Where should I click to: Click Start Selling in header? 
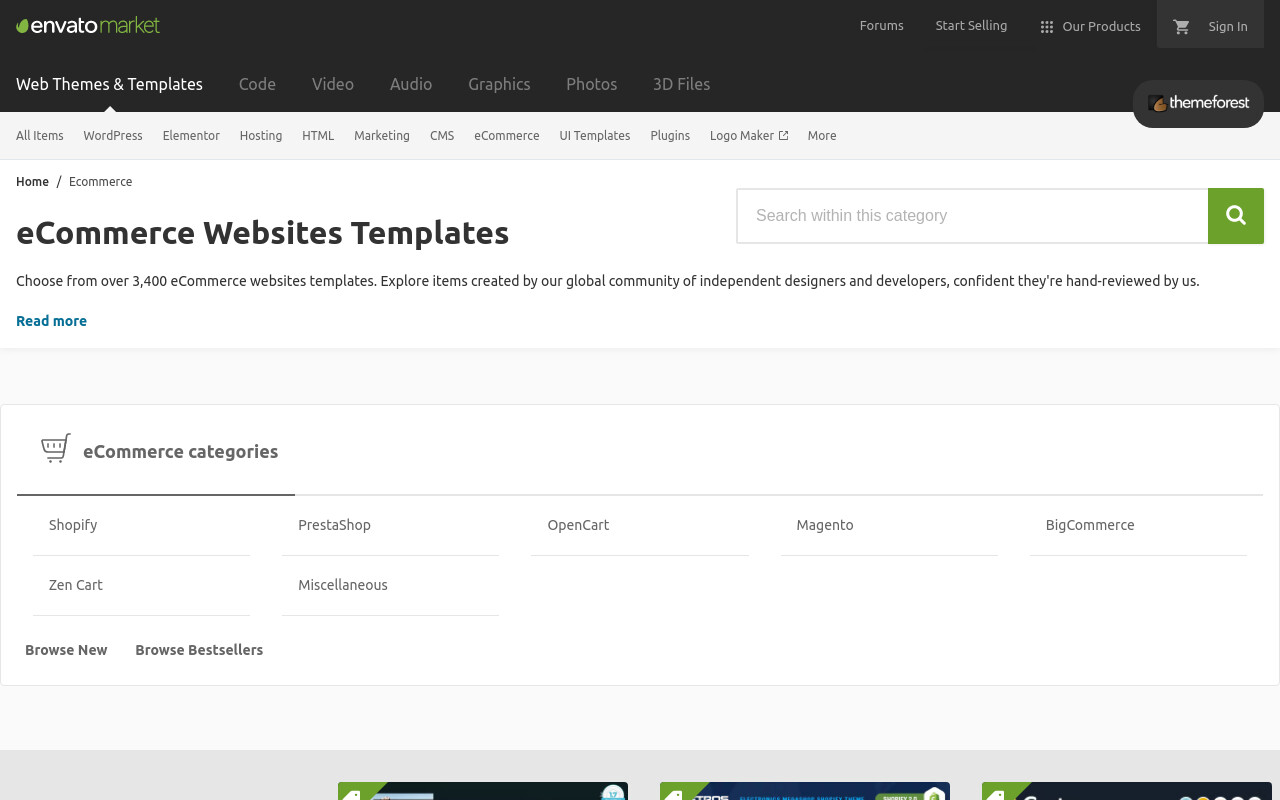971,26
